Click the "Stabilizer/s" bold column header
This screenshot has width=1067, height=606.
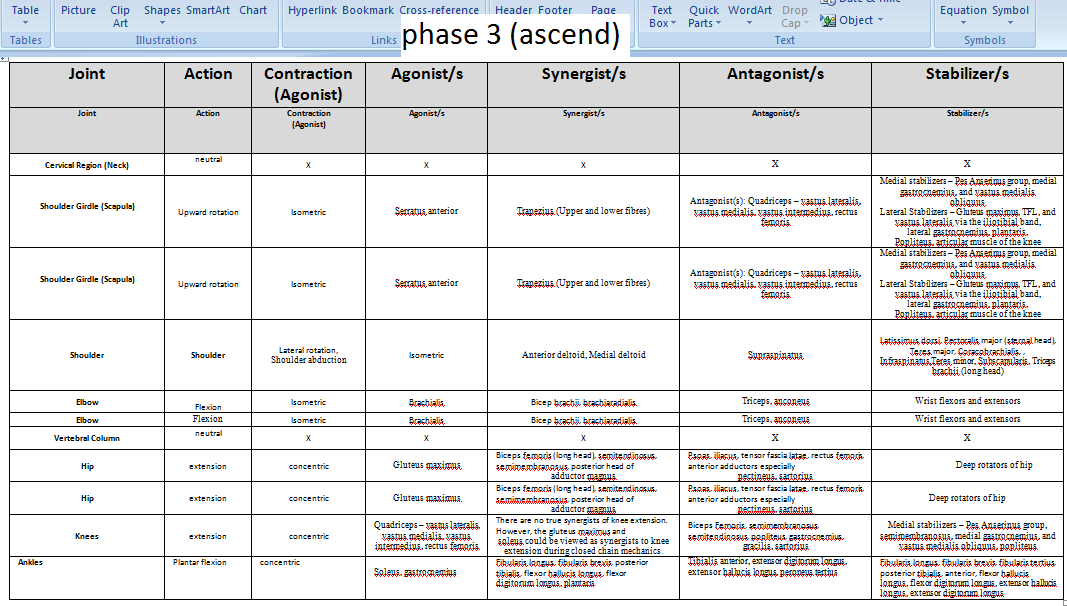click(967, 74)
